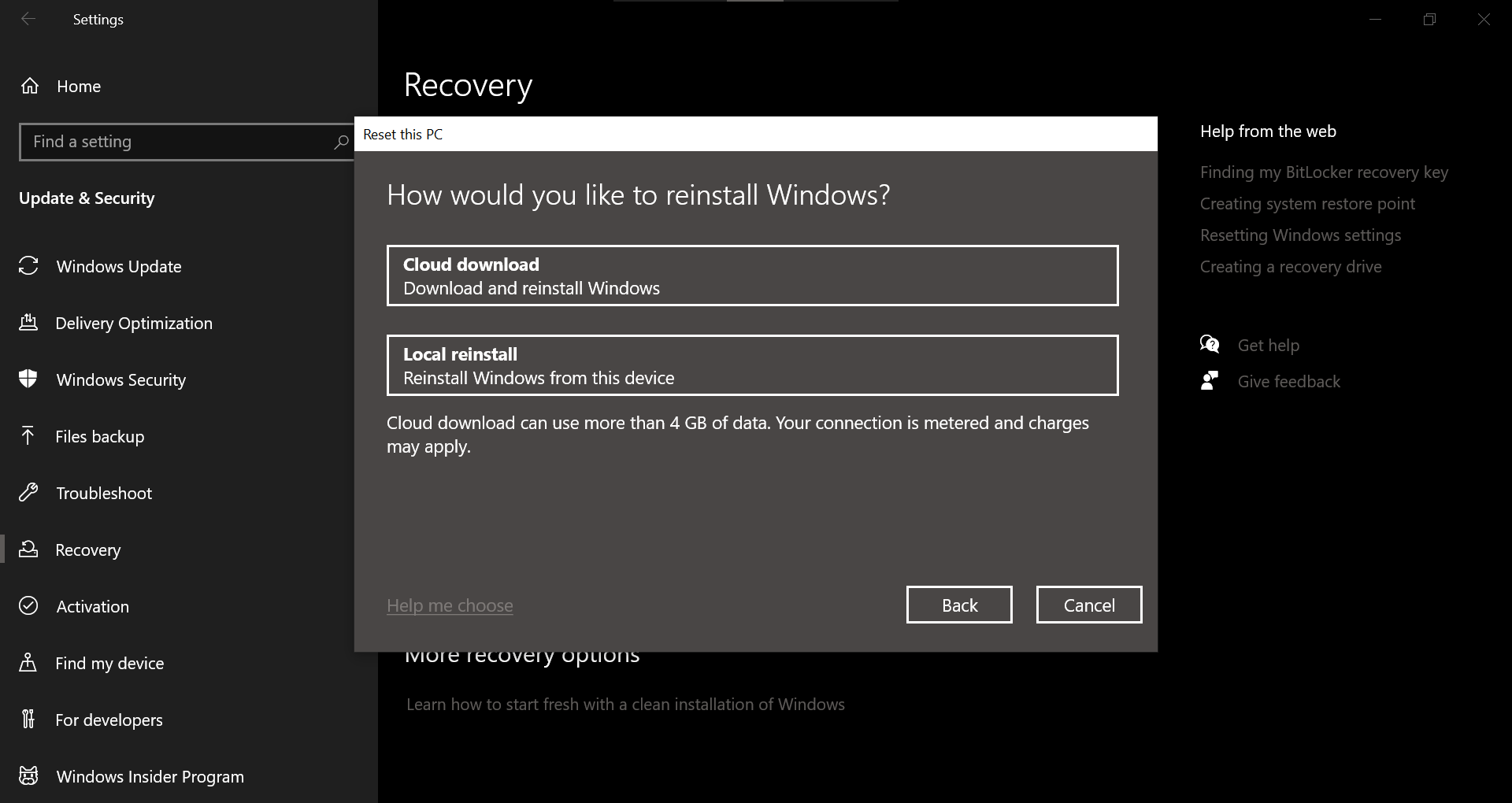Open For developers settings
This screenshot has width=1512, height=803.
click(109, 720)
